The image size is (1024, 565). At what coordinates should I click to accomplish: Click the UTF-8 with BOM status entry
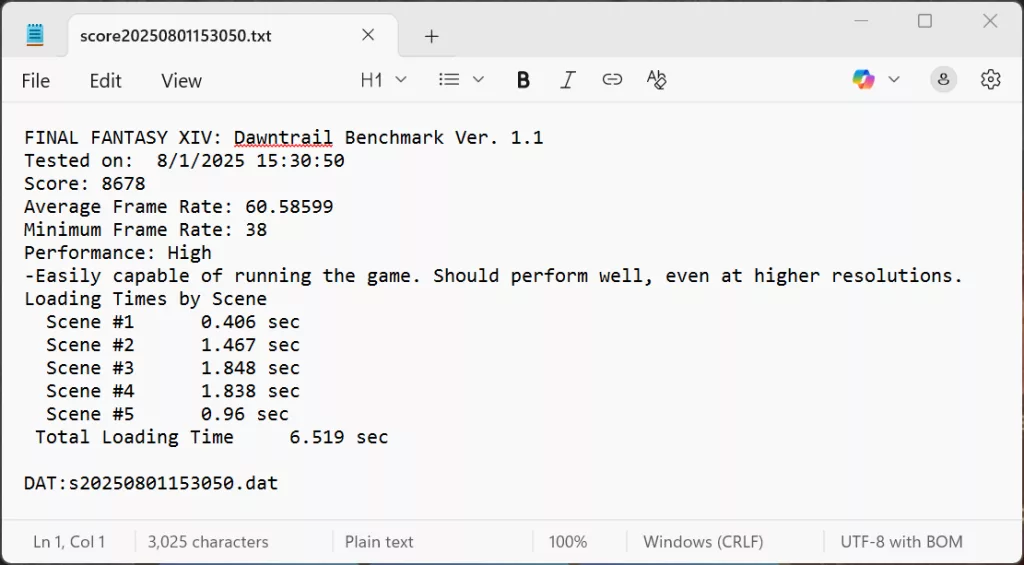901,541
